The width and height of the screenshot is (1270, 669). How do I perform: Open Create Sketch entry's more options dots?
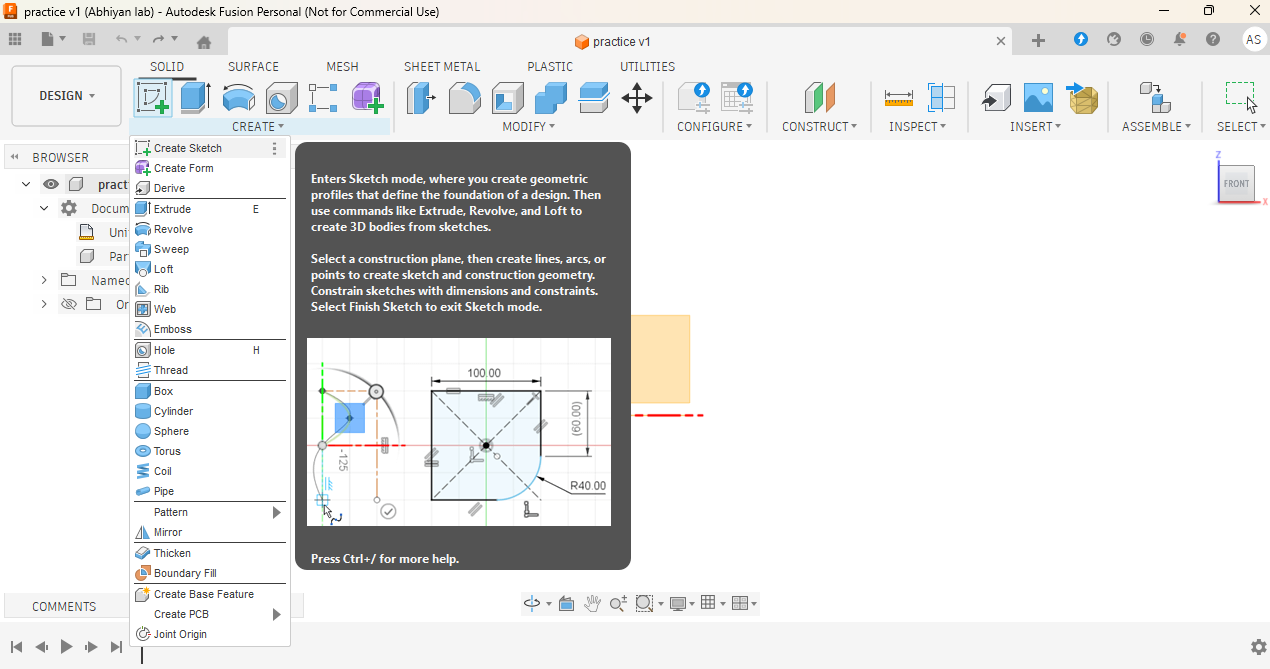point(275,148)
